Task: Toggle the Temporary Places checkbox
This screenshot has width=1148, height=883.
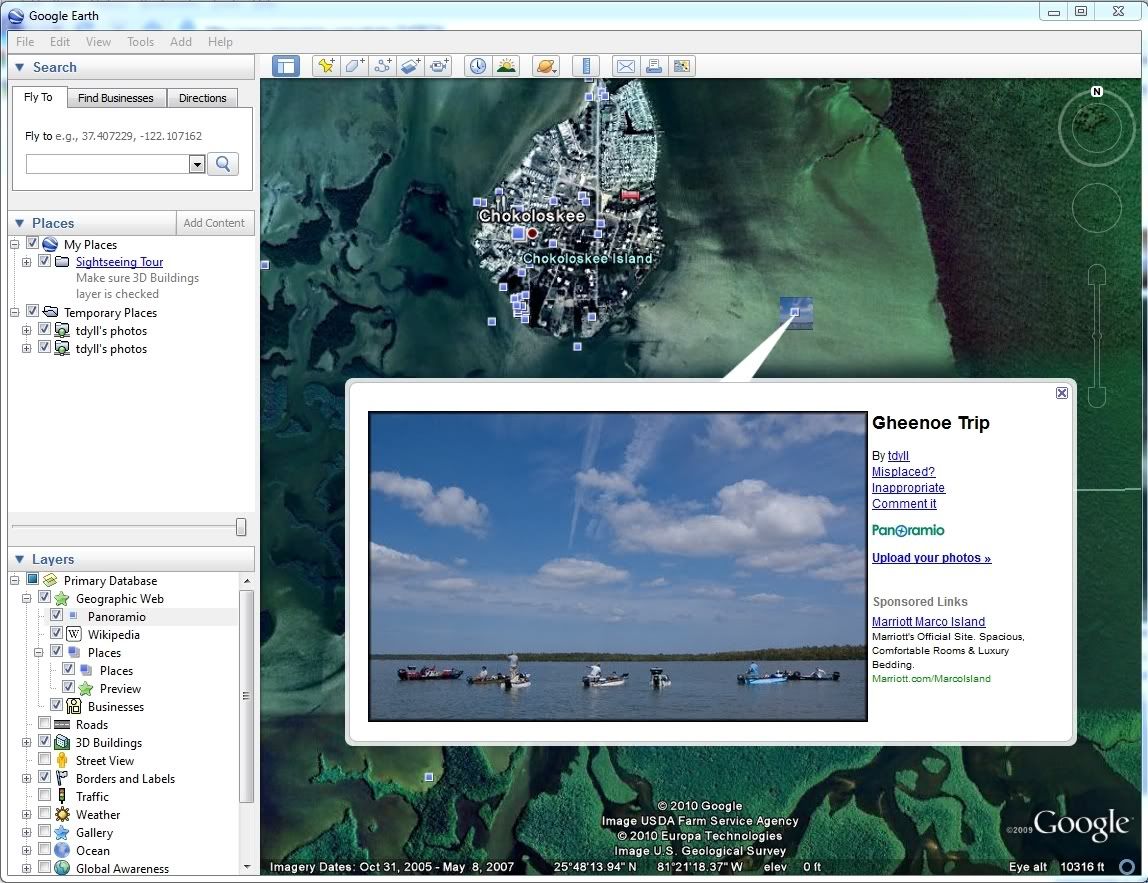Action: pos(32,311)
